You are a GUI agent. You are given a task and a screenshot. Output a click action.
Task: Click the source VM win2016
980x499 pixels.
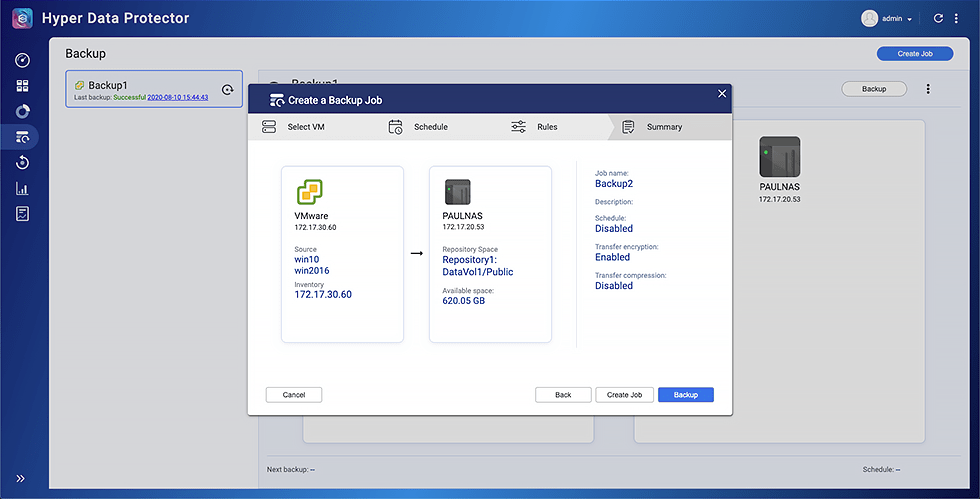[x=312, y=271]
